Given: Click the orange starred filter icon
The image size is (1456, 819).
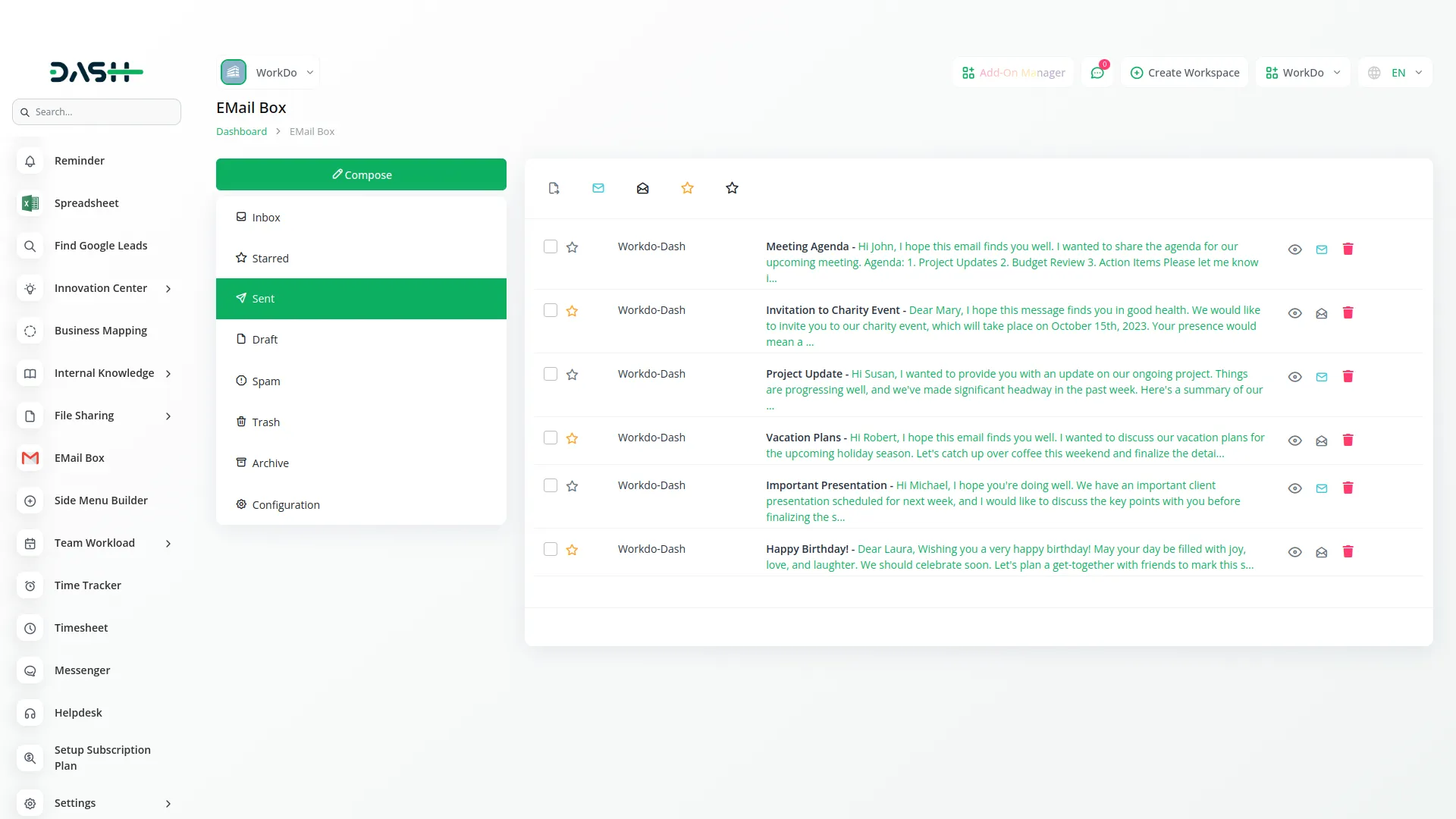Looking at the screenshot, I should [x=687, y=188].
